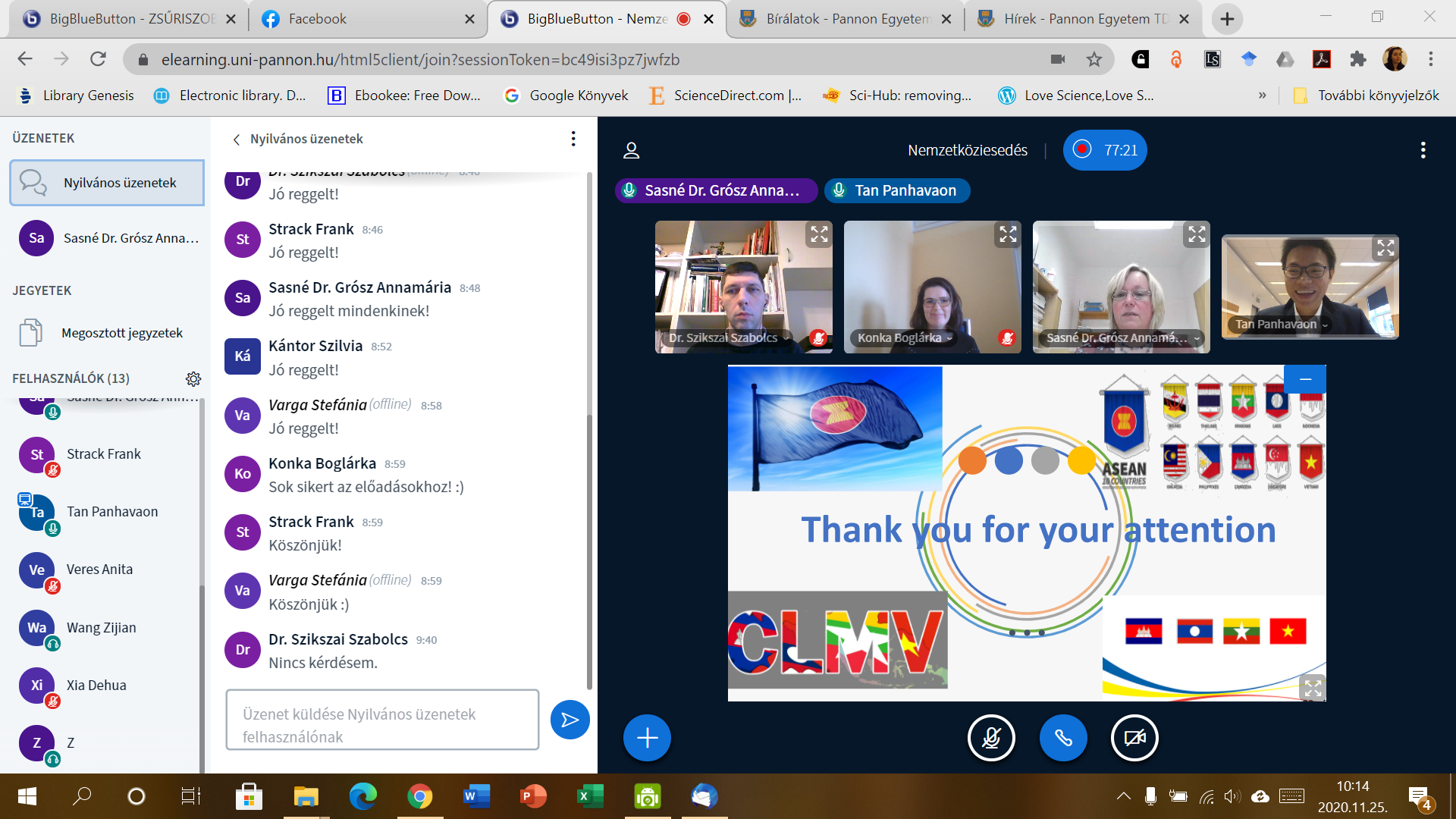The height and width of the screenshot is (819, 1456).
Task: Collapse public chat with back chevron
Action: click(237, 140)
